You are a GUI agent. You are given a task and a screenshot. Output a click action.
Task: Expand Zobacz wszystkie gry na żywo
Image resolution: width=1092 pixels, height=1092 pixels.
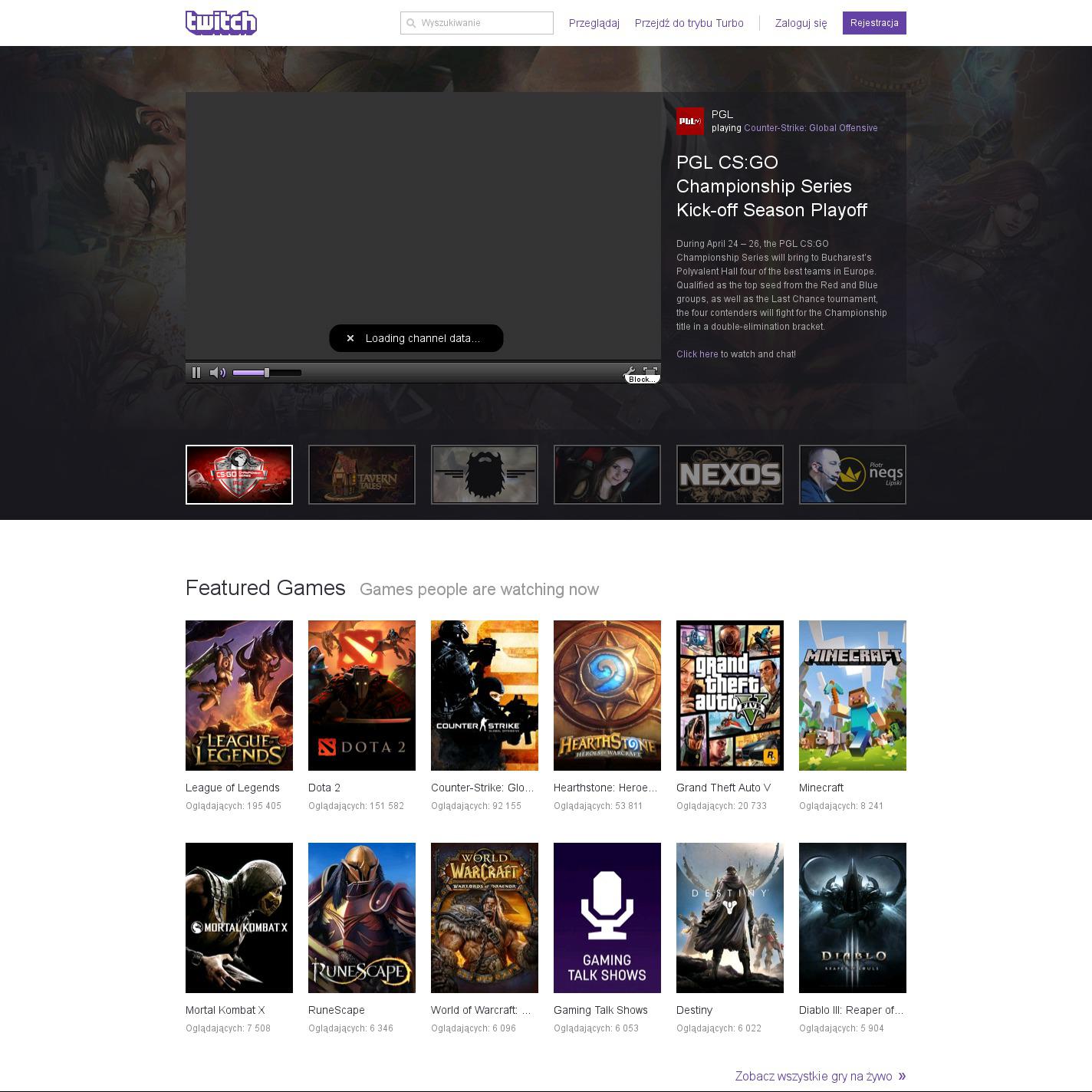tap(820, 1076)
